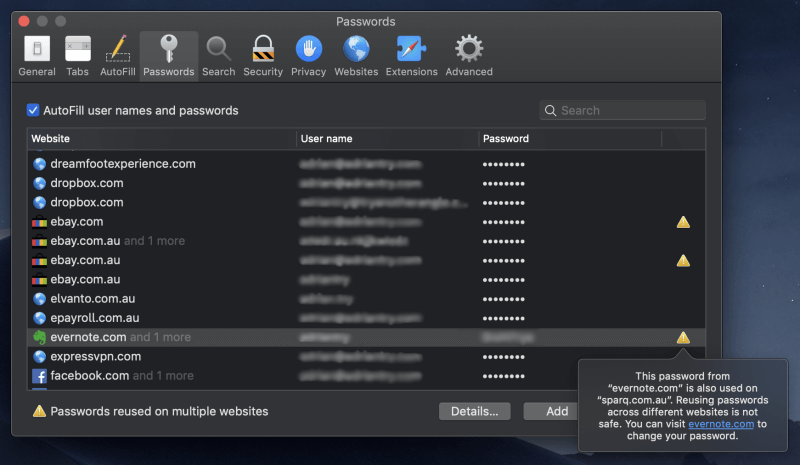Sort by the User name column header
The height and width of the screenshot is (465, 800).
coord(387,138)
